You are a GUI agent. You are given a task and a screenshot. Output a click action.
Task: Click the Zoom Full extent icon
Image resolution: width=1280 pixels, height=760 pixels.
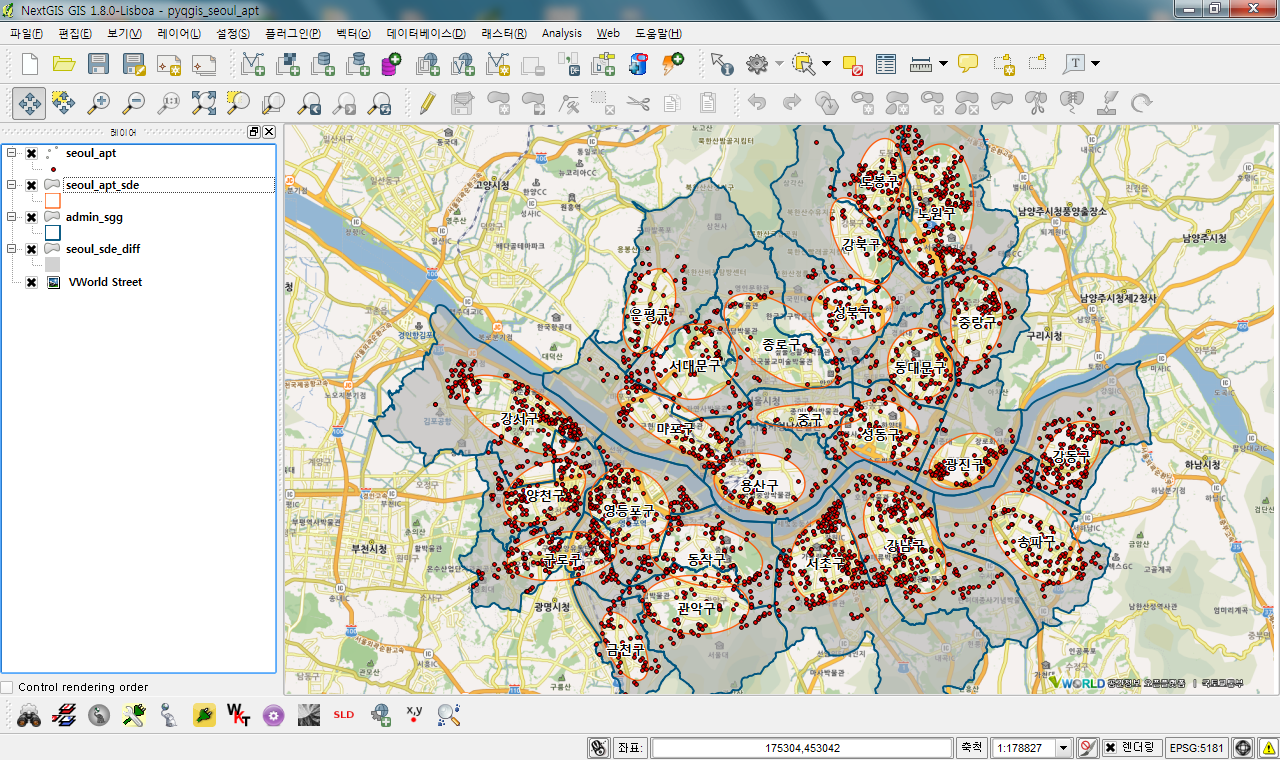(204, 102)
